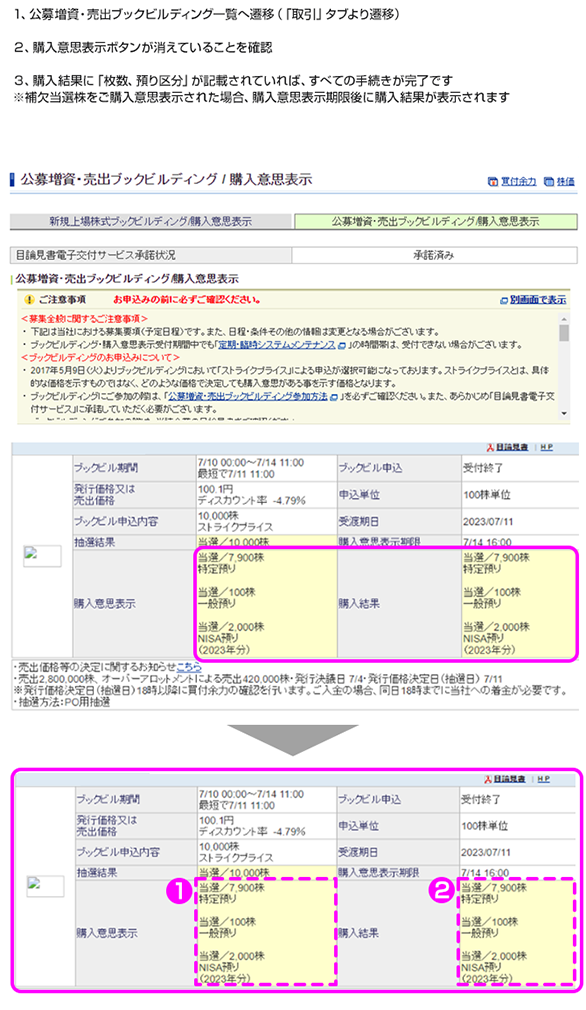Click the 株価 icon in the page header

coord(549,182)
